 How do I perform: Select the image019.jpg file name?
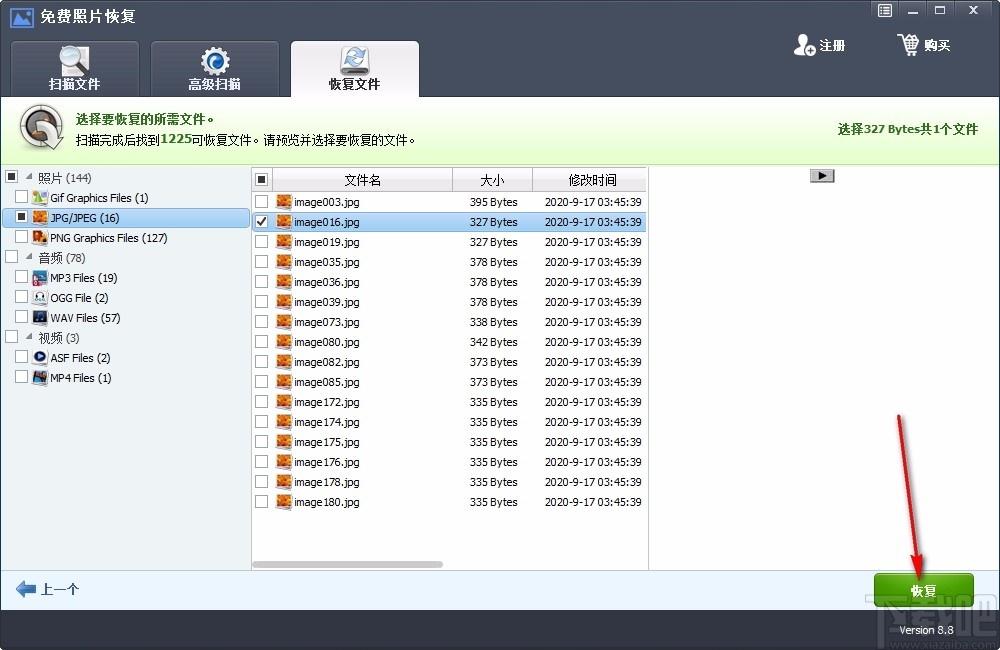coord(327,242)
